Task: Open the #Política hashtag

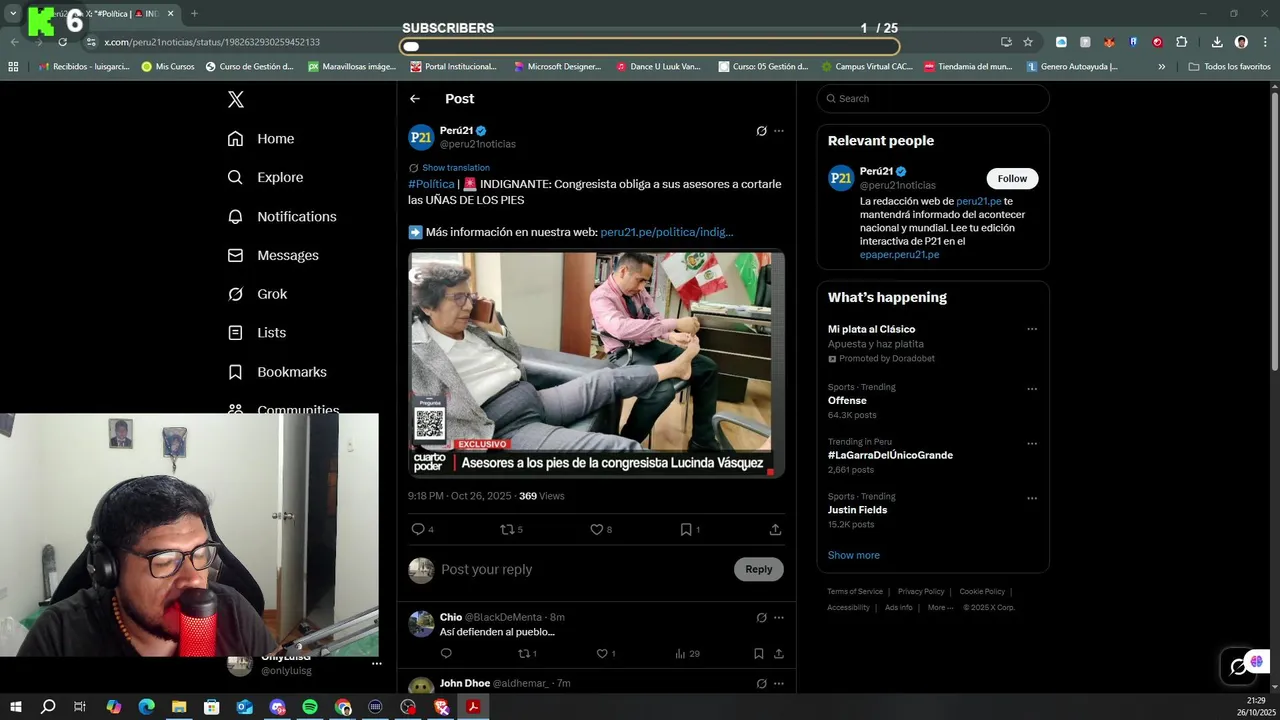Action: 431,184
